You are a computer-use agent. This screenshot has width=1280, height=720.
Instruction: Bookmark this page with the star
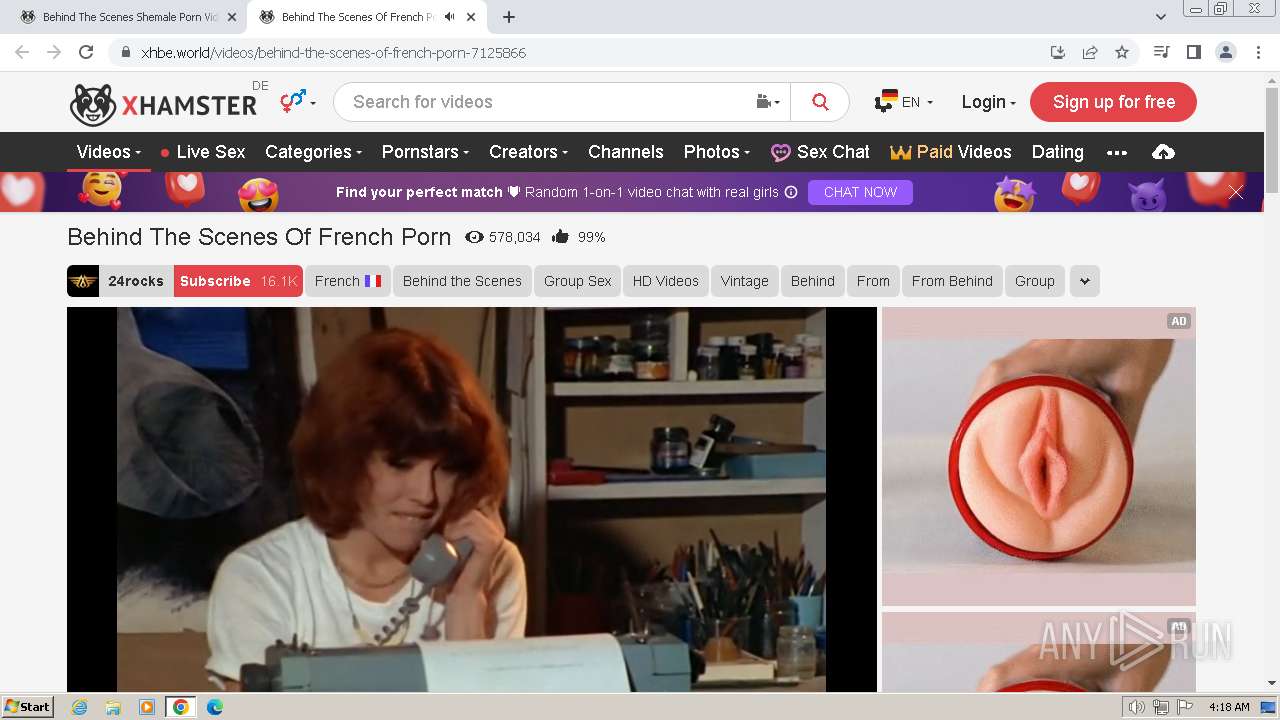pos(1122,53)
